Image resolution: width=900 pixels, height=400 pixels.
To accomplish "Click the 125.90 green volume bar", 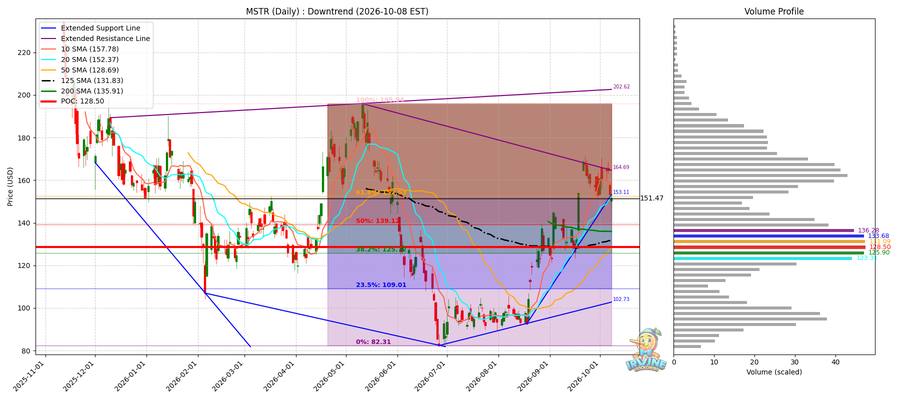I will 769,253.
